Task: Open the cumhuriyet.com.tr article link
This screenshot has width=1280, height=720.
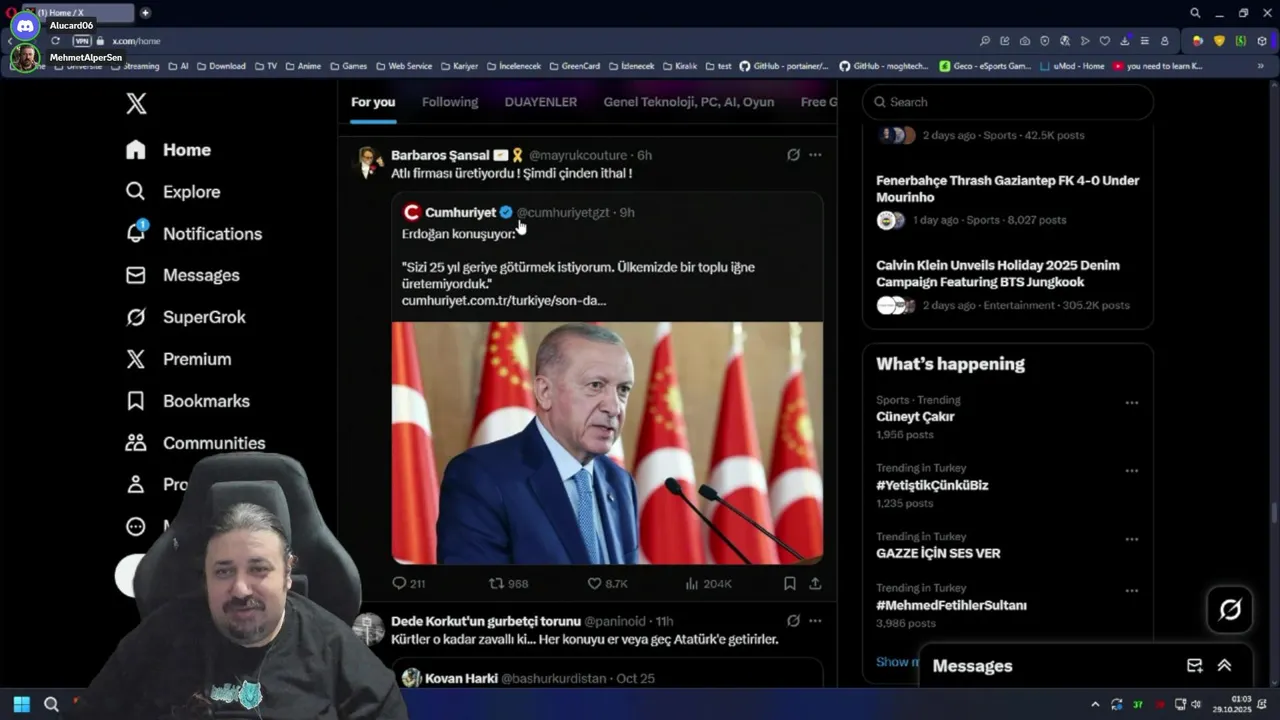Action: click(x=504, y=300)
